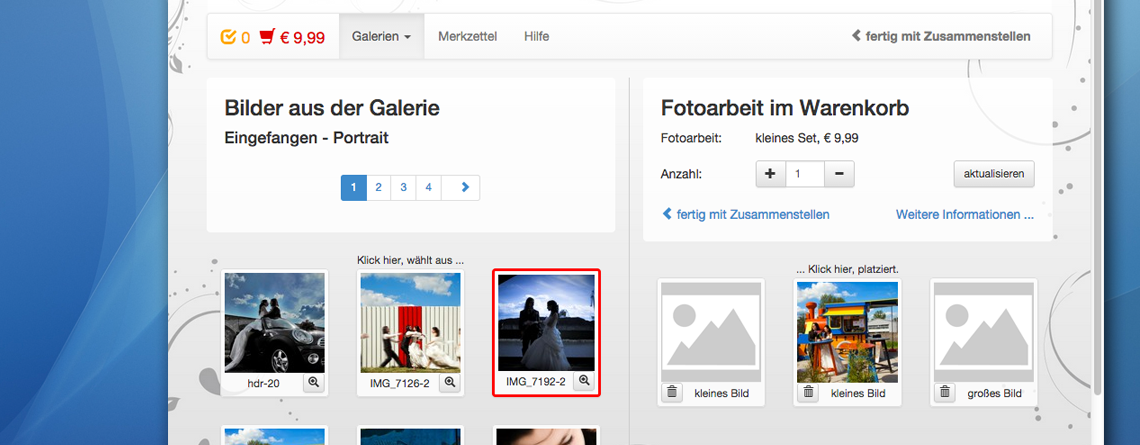Image resolution: width=1140 pixels, height=445 pixels.
Task: Click the placed train photo in the cart
Action: (x=847, y=332)
